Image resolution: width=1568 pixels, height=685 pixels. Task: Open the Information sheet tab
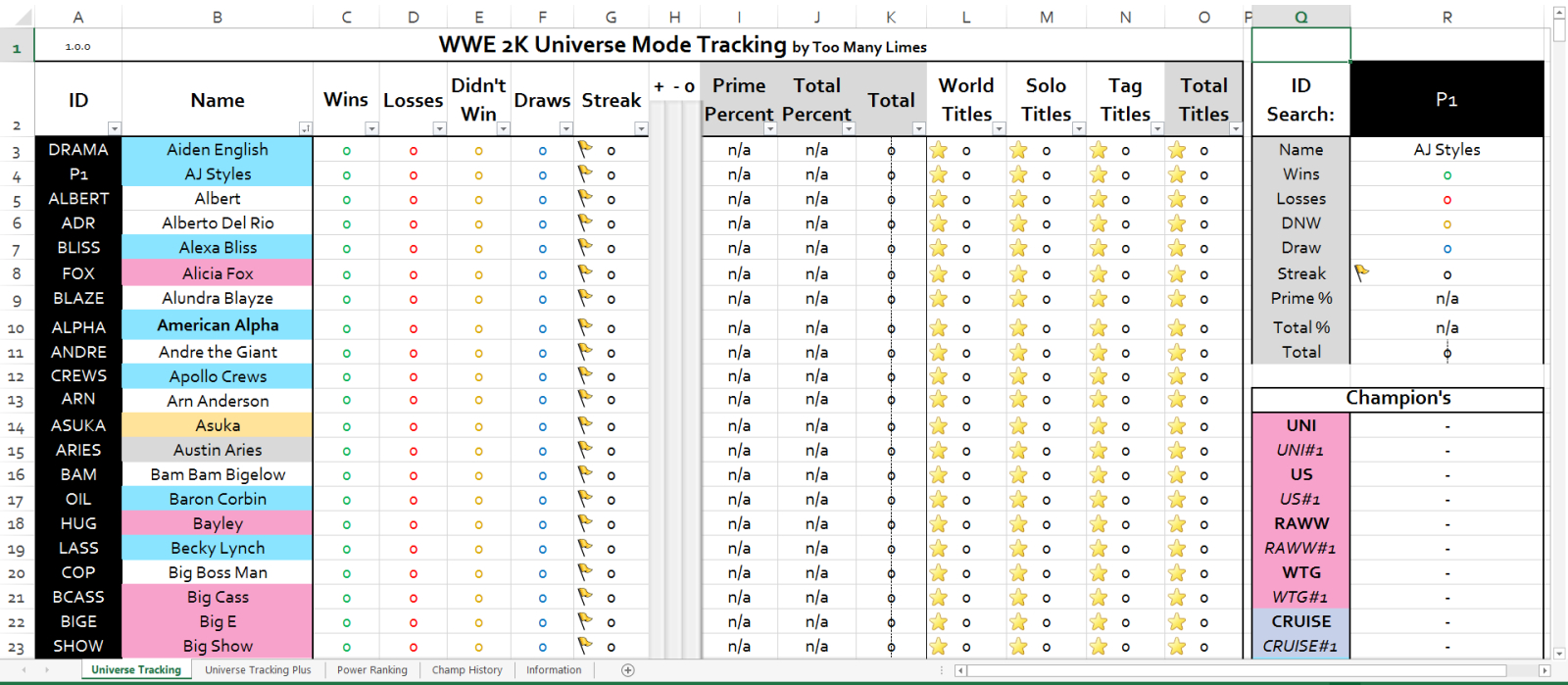554,670
